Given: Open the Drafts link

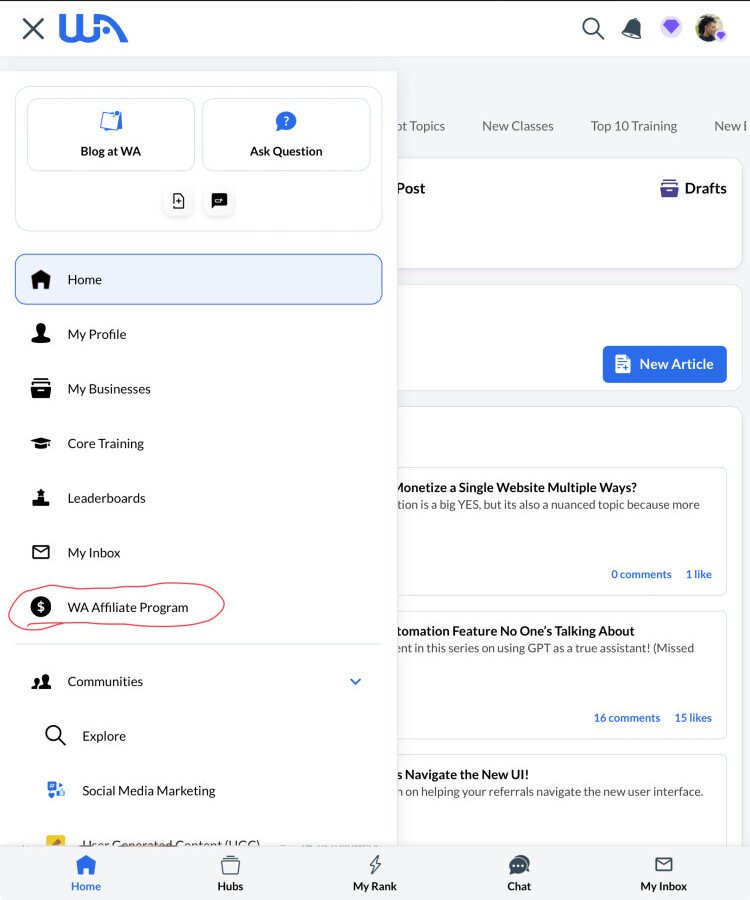Looking at the screenshot, I should coord(693,188).
